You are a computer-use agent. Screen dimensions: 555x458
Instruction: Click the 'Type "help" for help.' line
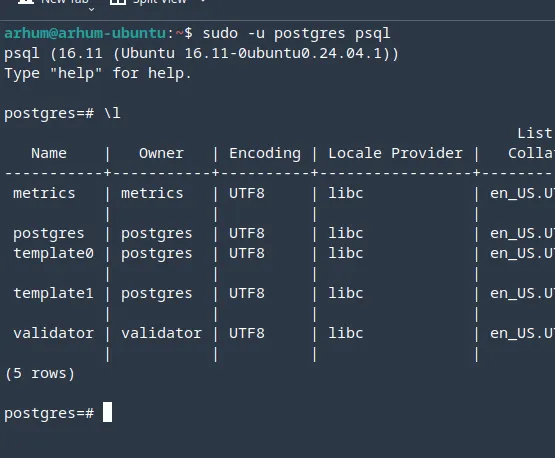[x=98, y=74]
